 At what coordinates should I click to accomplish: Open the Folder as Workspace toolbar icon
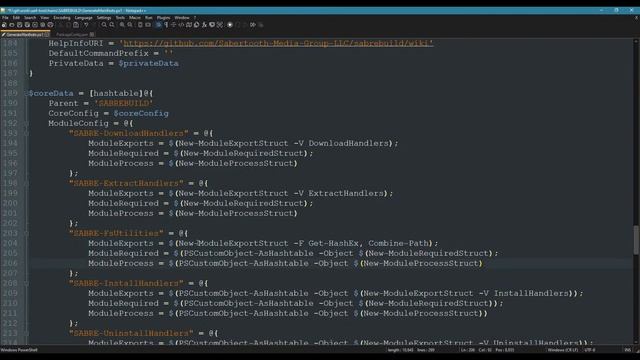tap(212, 25)
